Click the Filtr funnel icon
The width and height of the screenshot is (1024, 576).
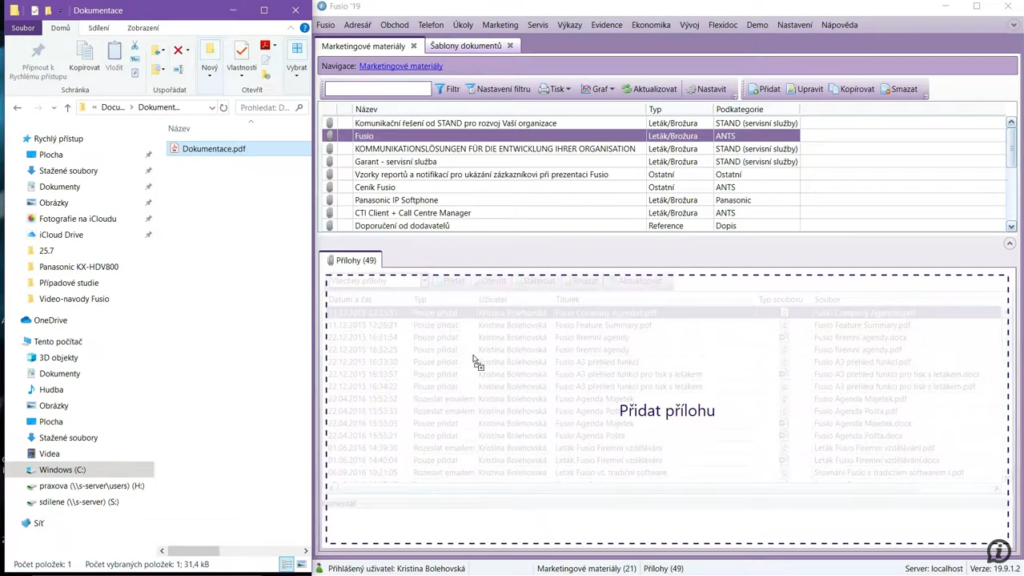click(440, 89)
